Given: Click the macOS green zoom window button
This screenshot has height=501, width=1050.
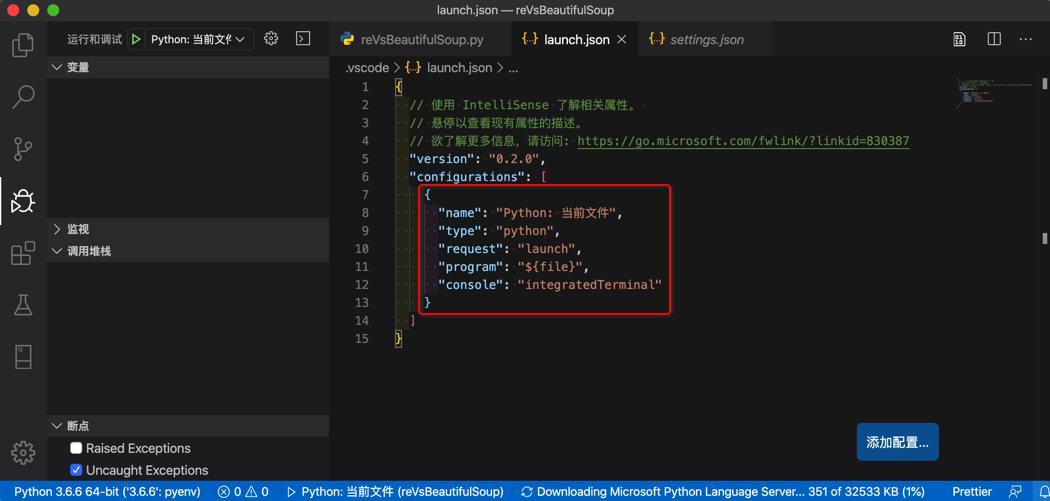Looking at the screenshot, I should click(53, 10).
